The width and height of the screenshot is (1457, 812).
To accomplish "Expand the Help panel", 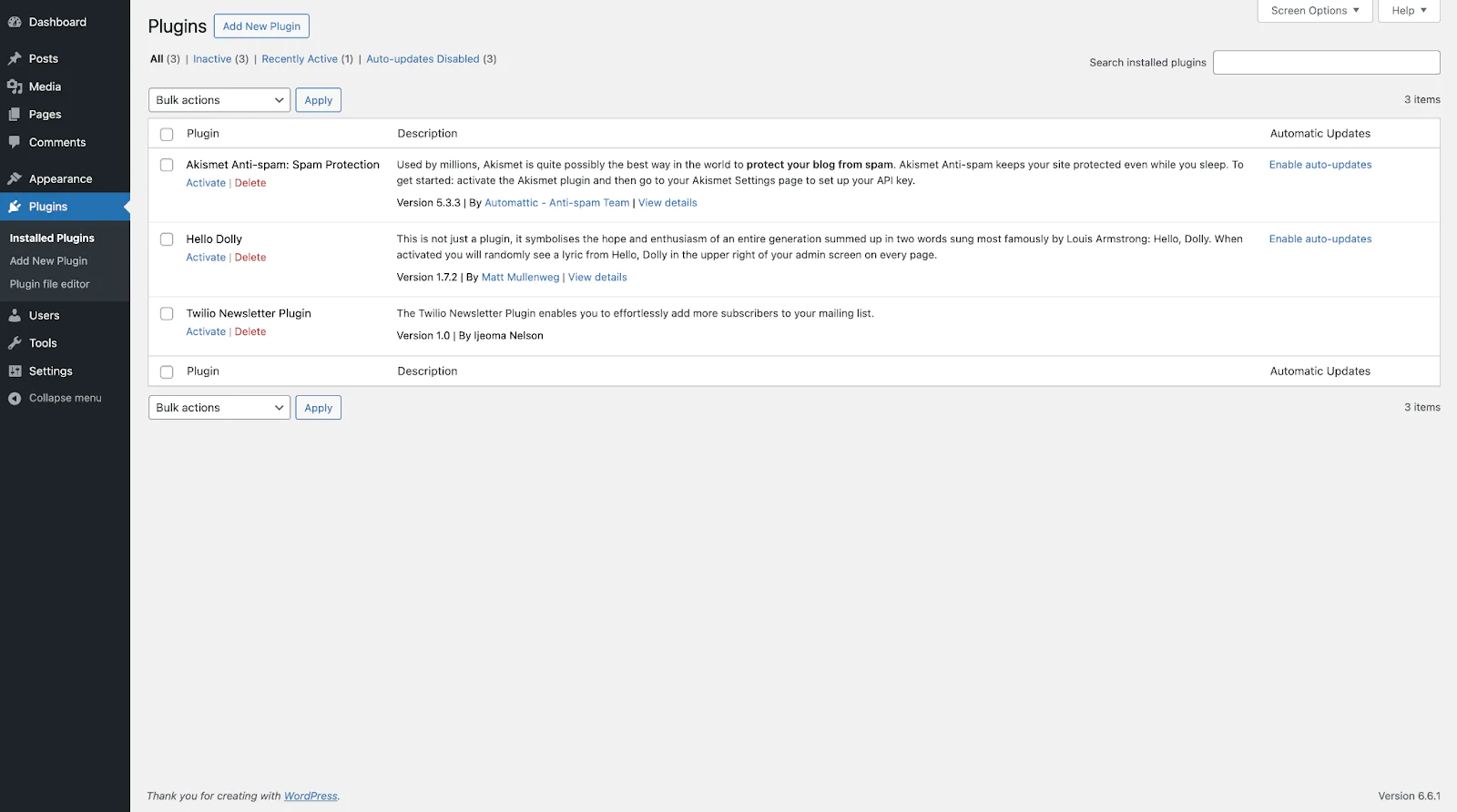I will (1409, 11).
